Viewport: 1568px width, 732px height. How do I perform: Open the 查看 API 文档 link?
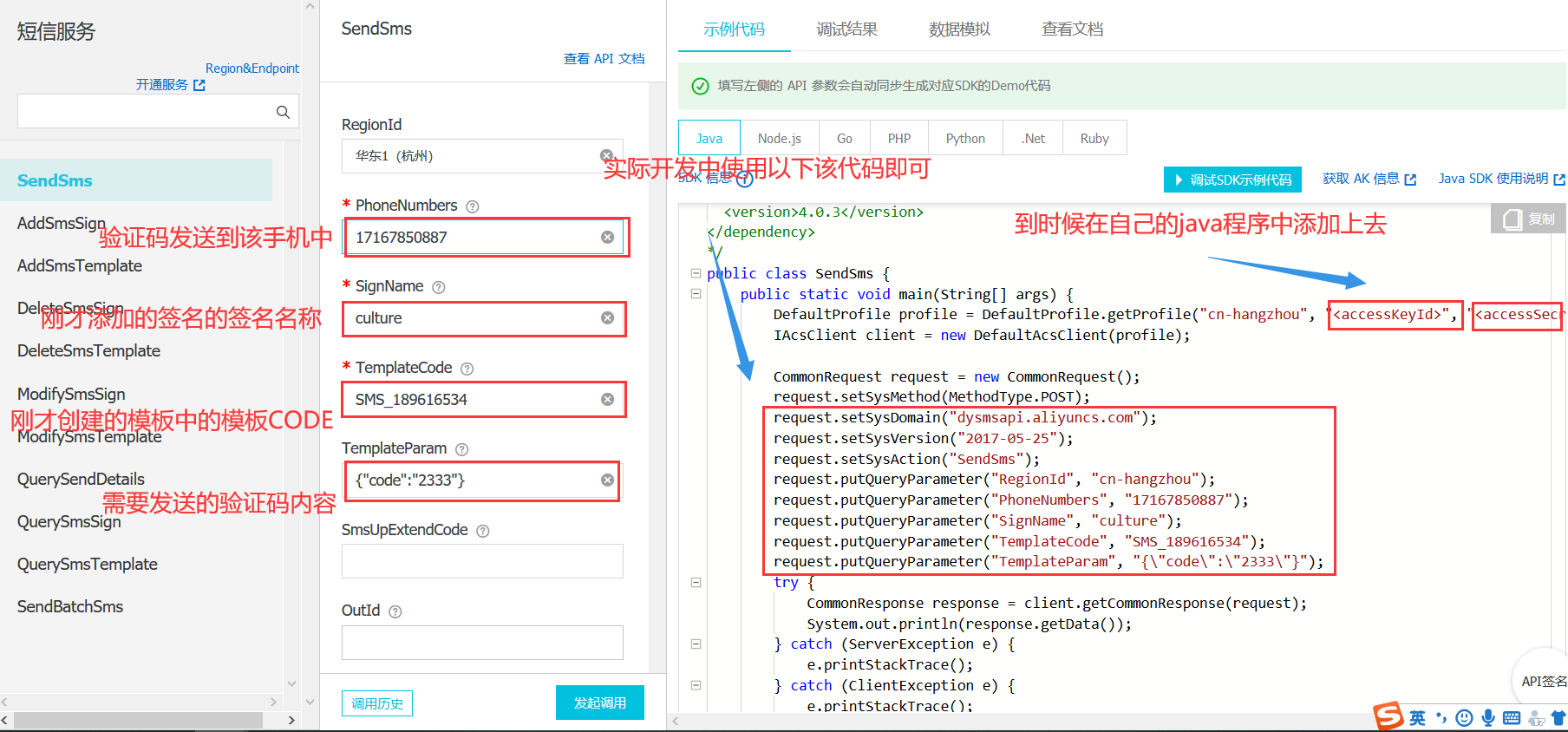pos(604,58)
